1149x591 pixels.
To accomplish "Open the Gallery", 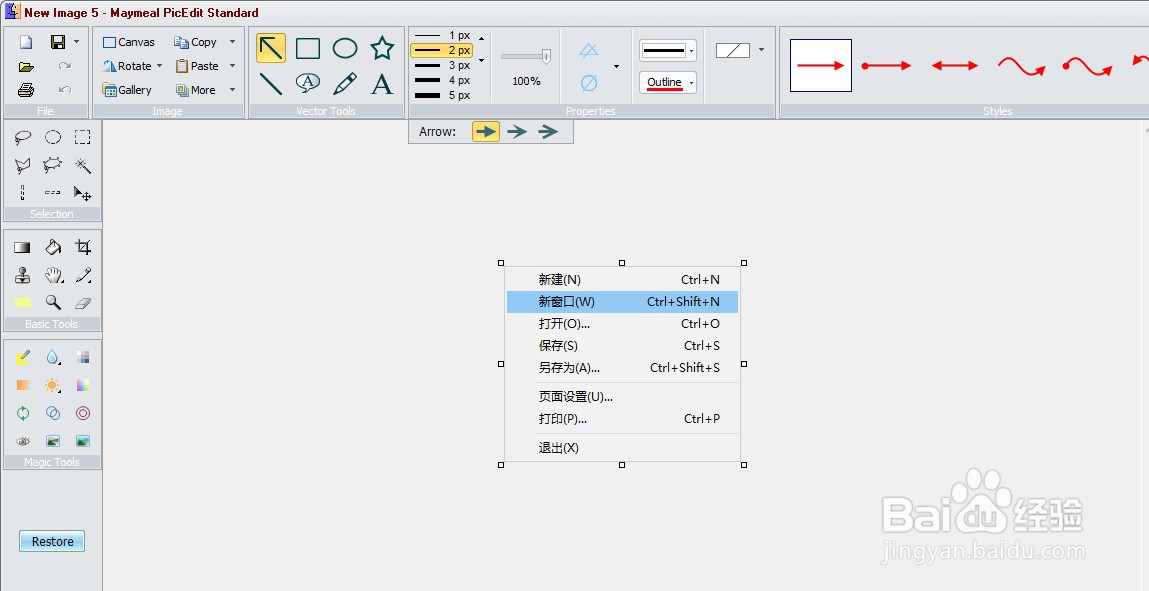I will 128,90.
